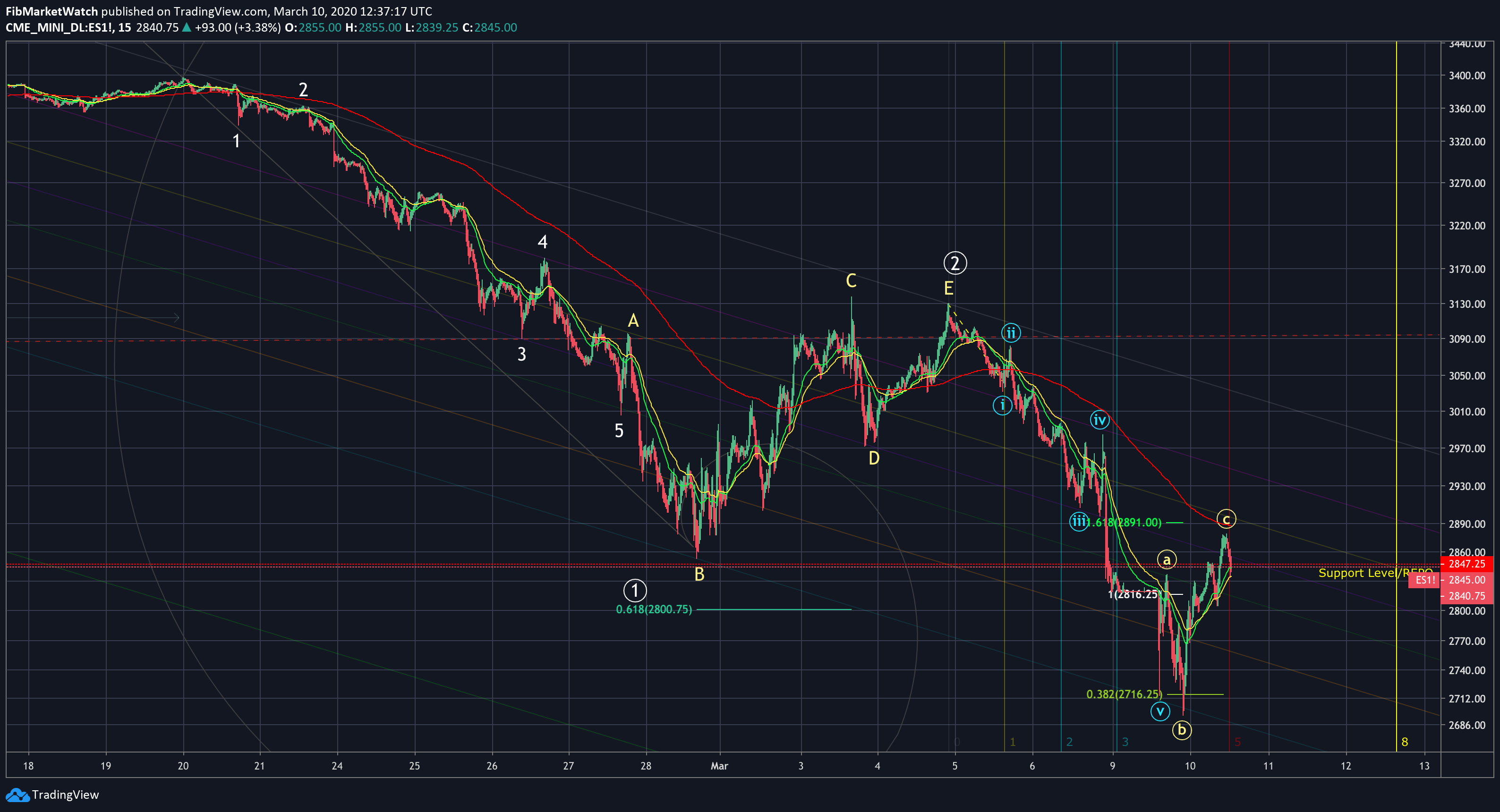Click the yellow number 8 time-zone marker
The height and width of the screenshot is (812, 1500).
[1405, 742]
